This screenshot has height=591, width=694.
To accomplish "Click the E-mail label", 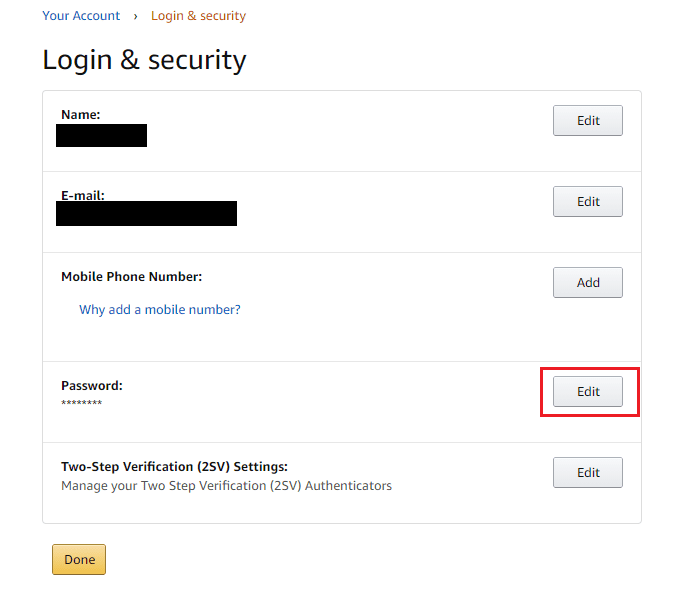I will coord(83,195).
